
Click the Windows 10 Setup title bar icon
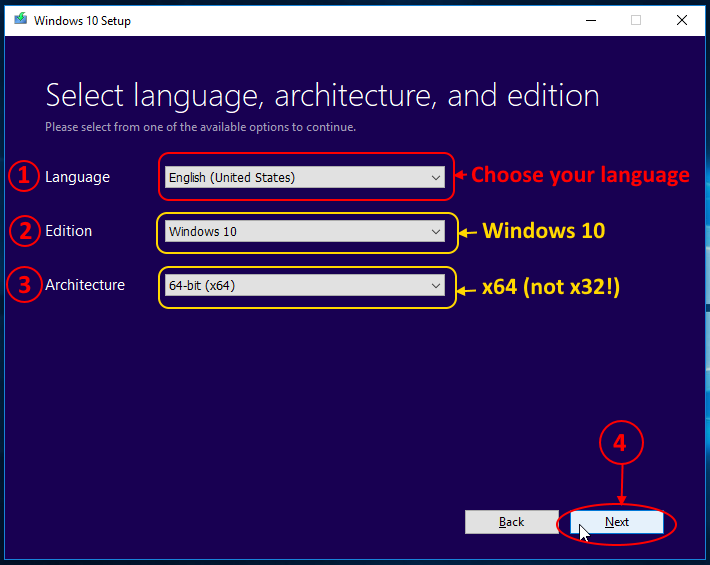(20, 19)
